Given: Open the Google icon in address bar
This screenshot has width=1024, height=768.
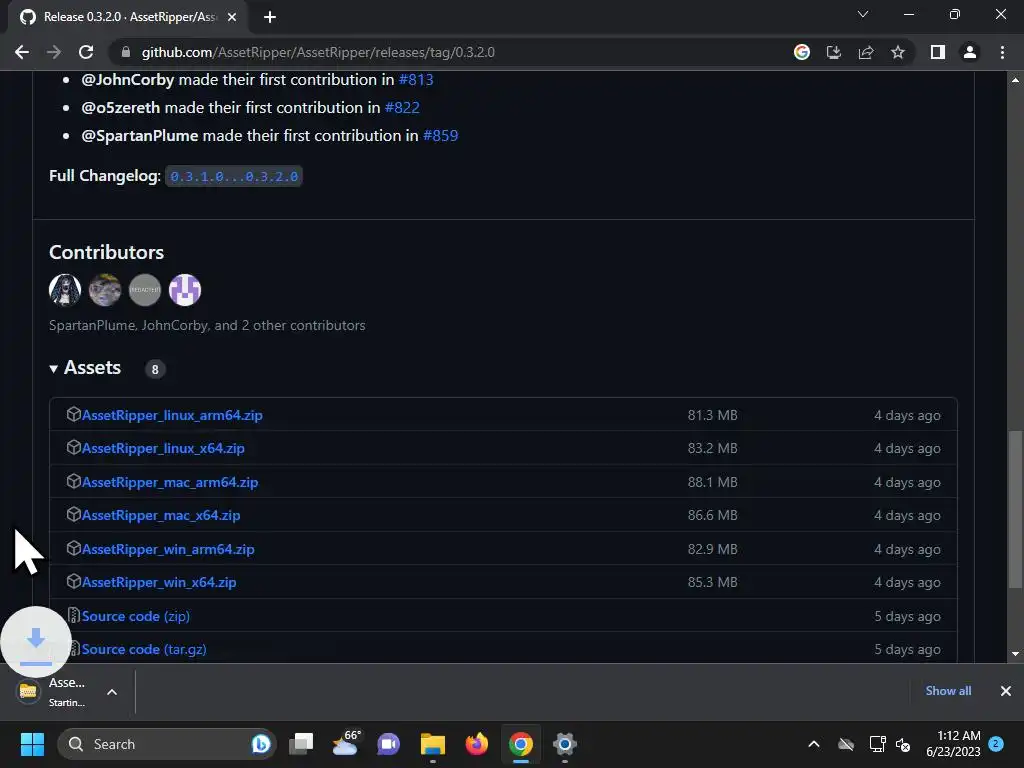Looking at the screenshot, I should (x=801, y=52).
